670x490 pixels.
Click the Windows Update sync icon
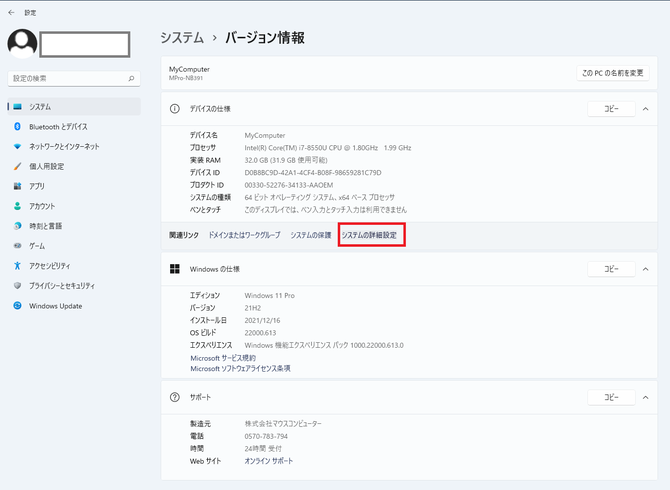[18, 305]
